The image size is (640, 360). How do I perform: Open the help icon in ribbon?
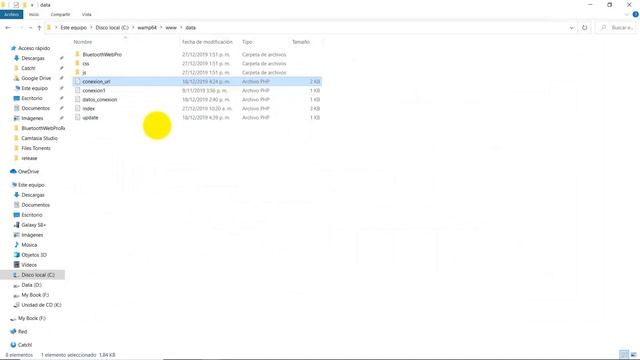click(x=635, y=14)
